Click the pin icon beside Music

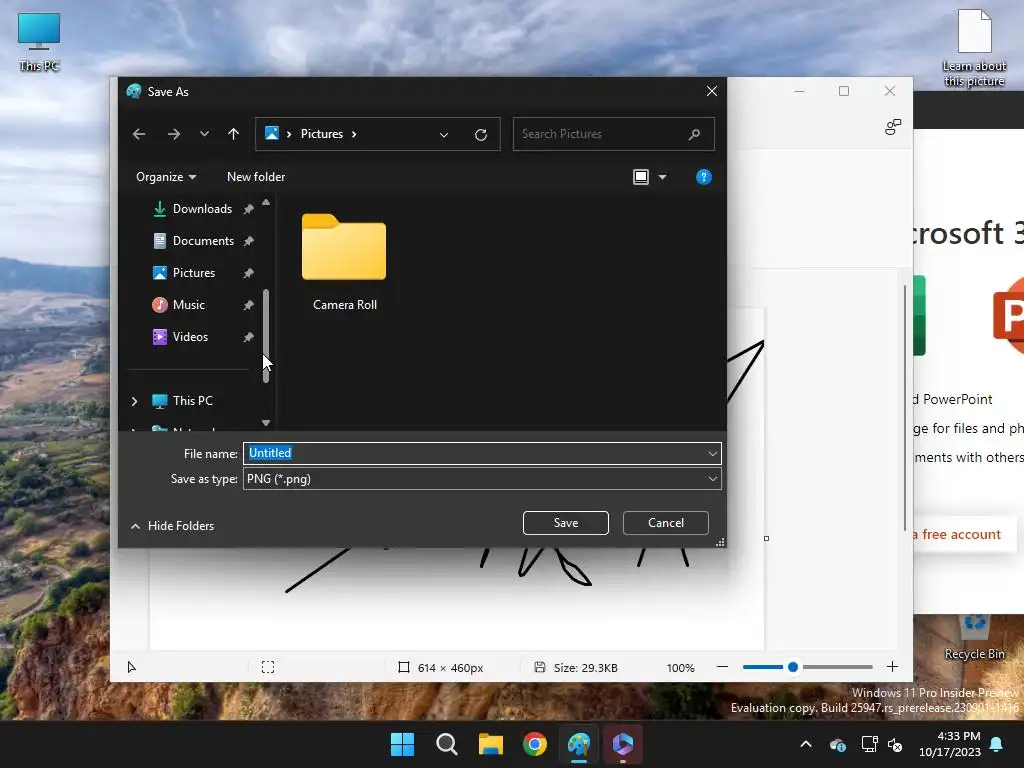[x=248, y=305]
